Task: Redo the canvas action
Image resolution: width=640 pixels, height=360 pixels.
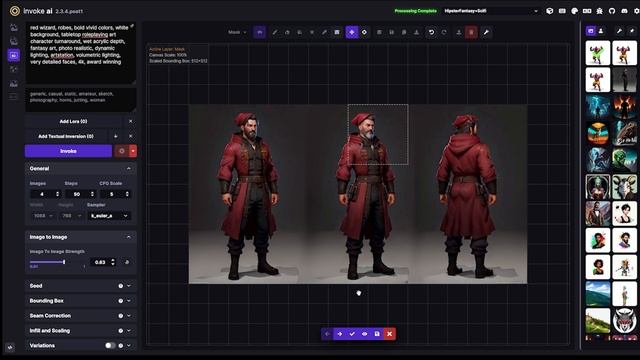Action: [x=444, y=32]
